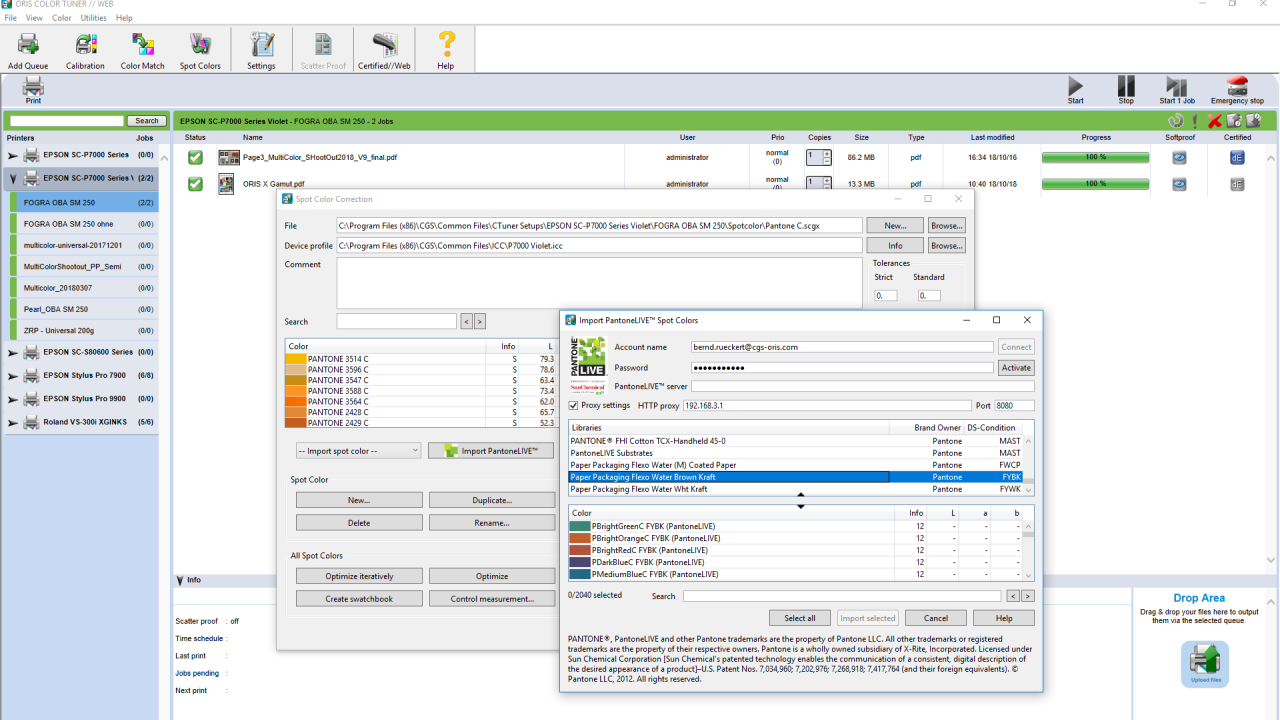This screenshot has height=720, width=1280.
Task: Open the Utilities menu
Action: pyautogui.click(x=94, y=18)
